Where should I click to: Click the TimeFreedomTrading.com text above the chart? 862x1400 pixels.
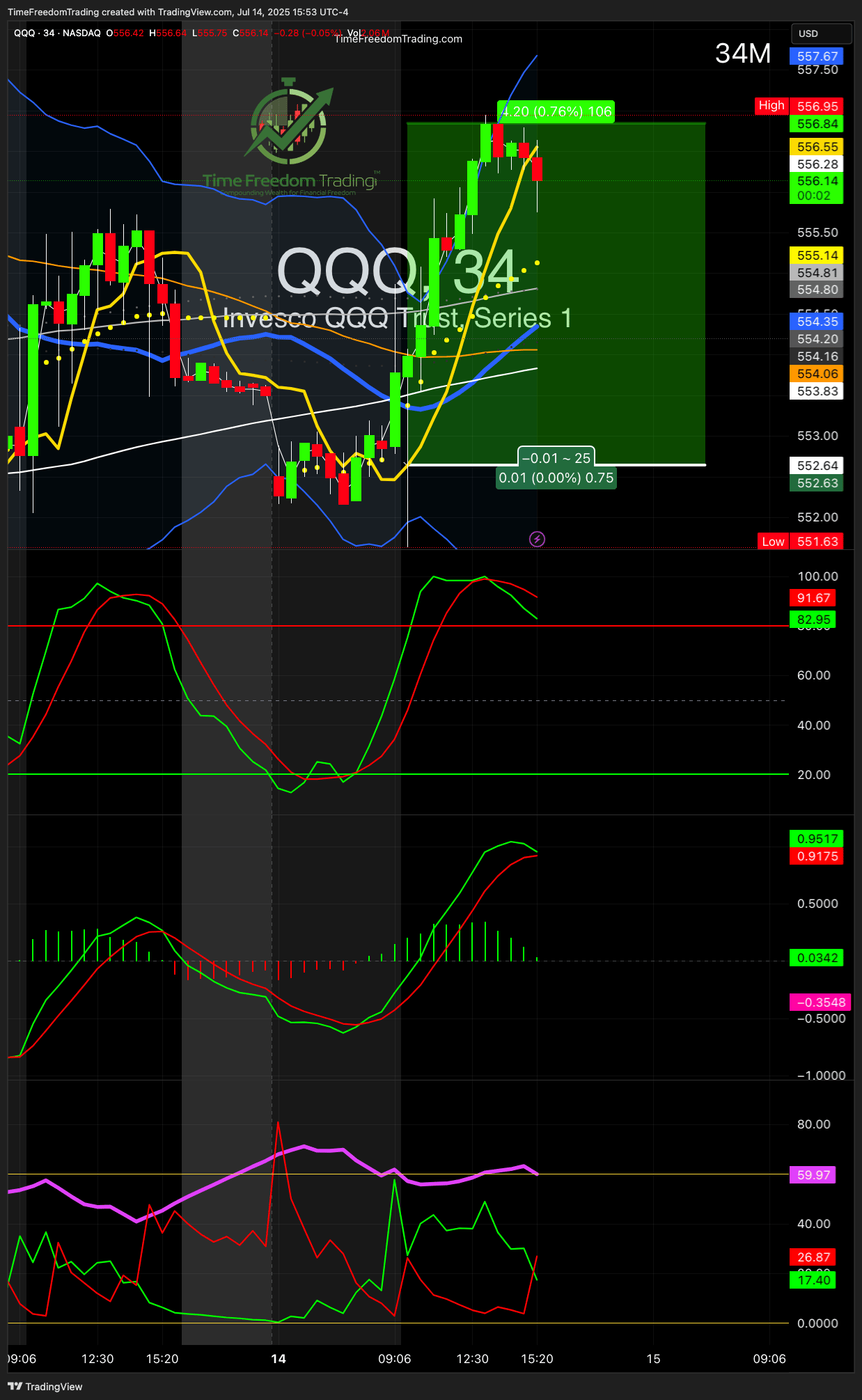pyautogui.click(x=398, y=39)
